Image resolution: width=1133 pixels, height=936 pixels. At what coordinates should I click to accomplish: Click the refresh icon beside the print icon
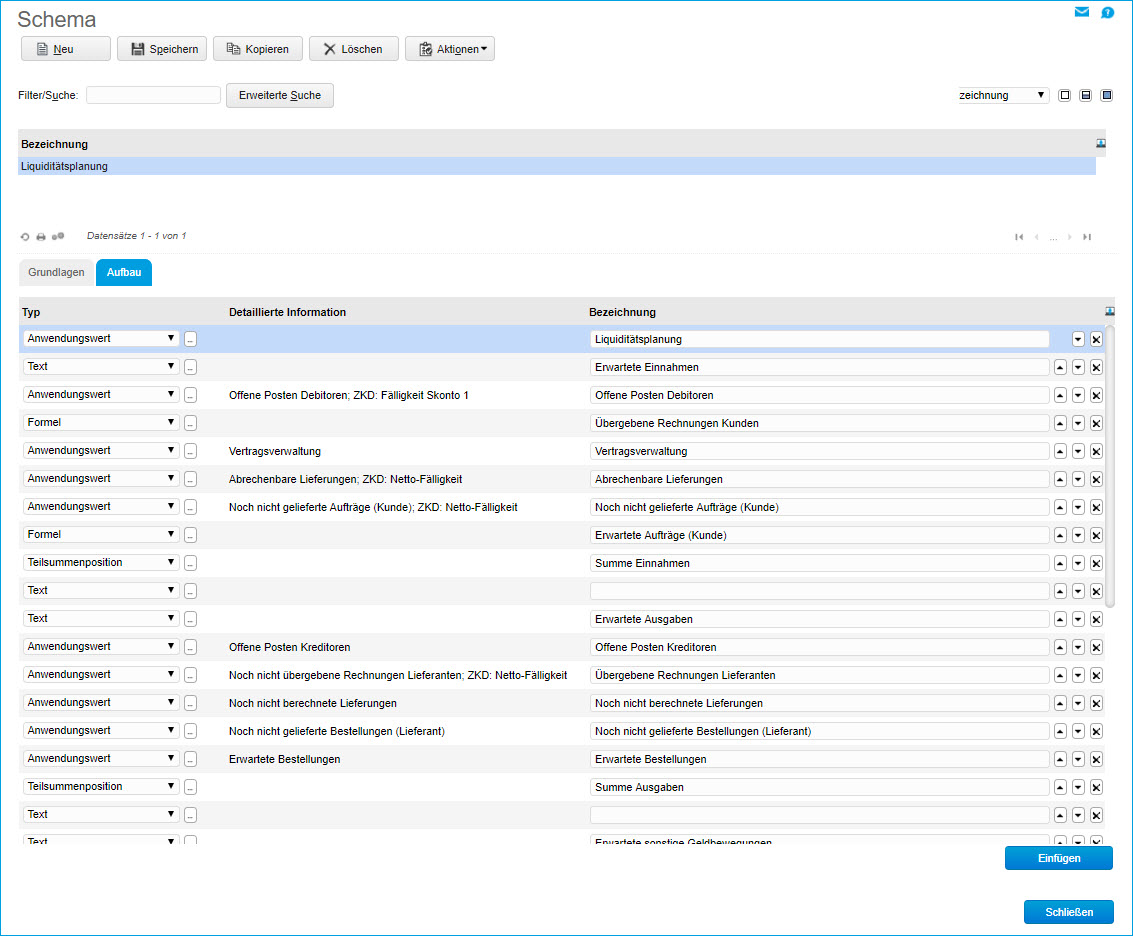(25, 237)
